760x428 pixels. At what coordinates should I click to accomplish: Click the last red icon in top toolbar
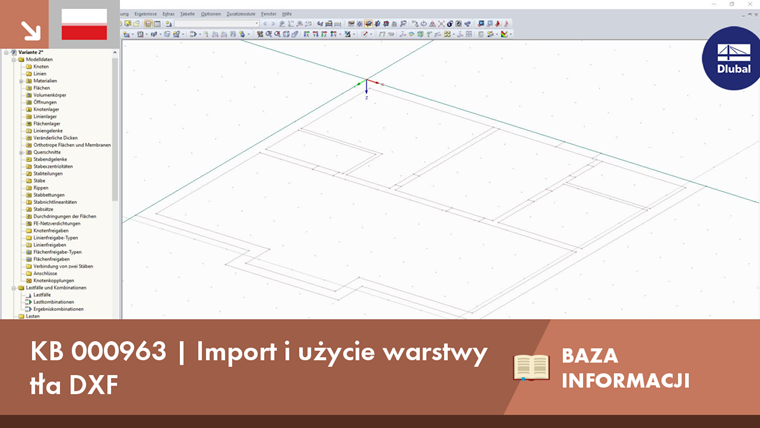[507, 24]
